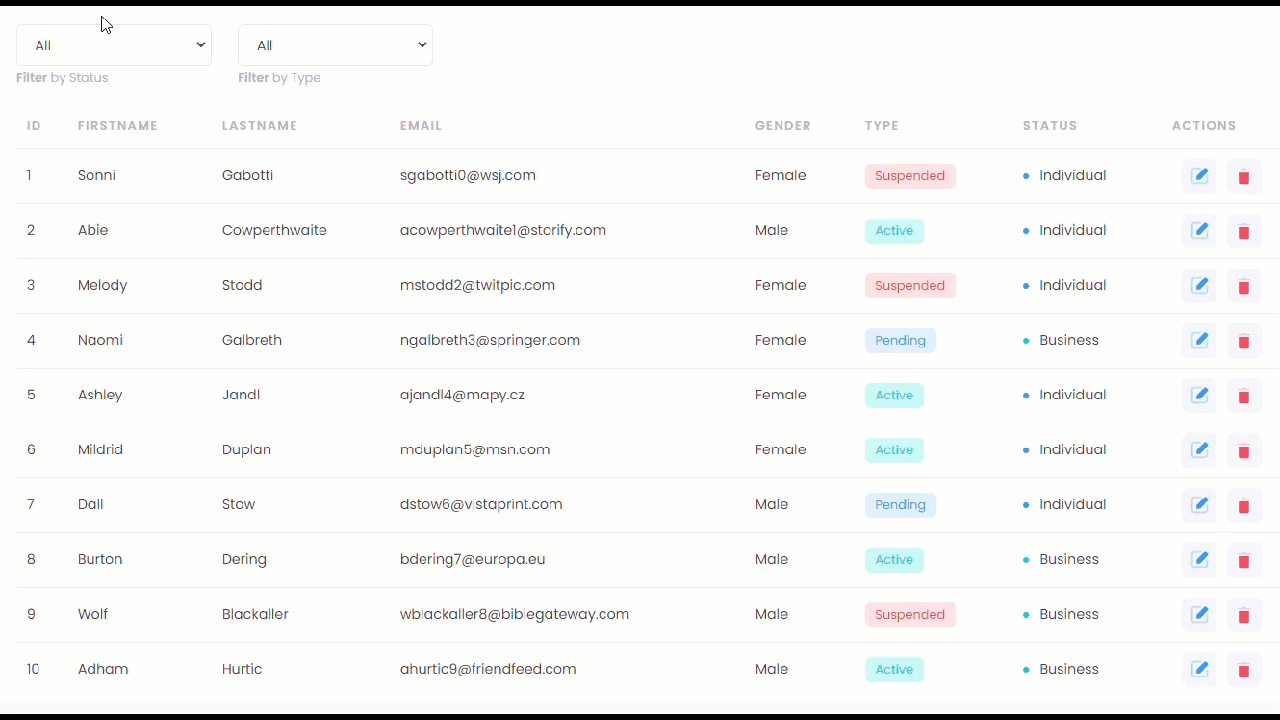Open the Filter by Type dropdown
1280x720 pixels.
pos(335,45)
